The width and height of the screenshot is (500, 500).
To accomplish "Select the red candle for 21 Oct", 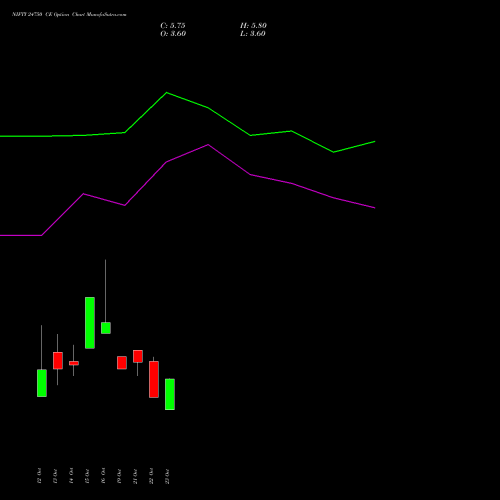I will (x=138, y=356).
